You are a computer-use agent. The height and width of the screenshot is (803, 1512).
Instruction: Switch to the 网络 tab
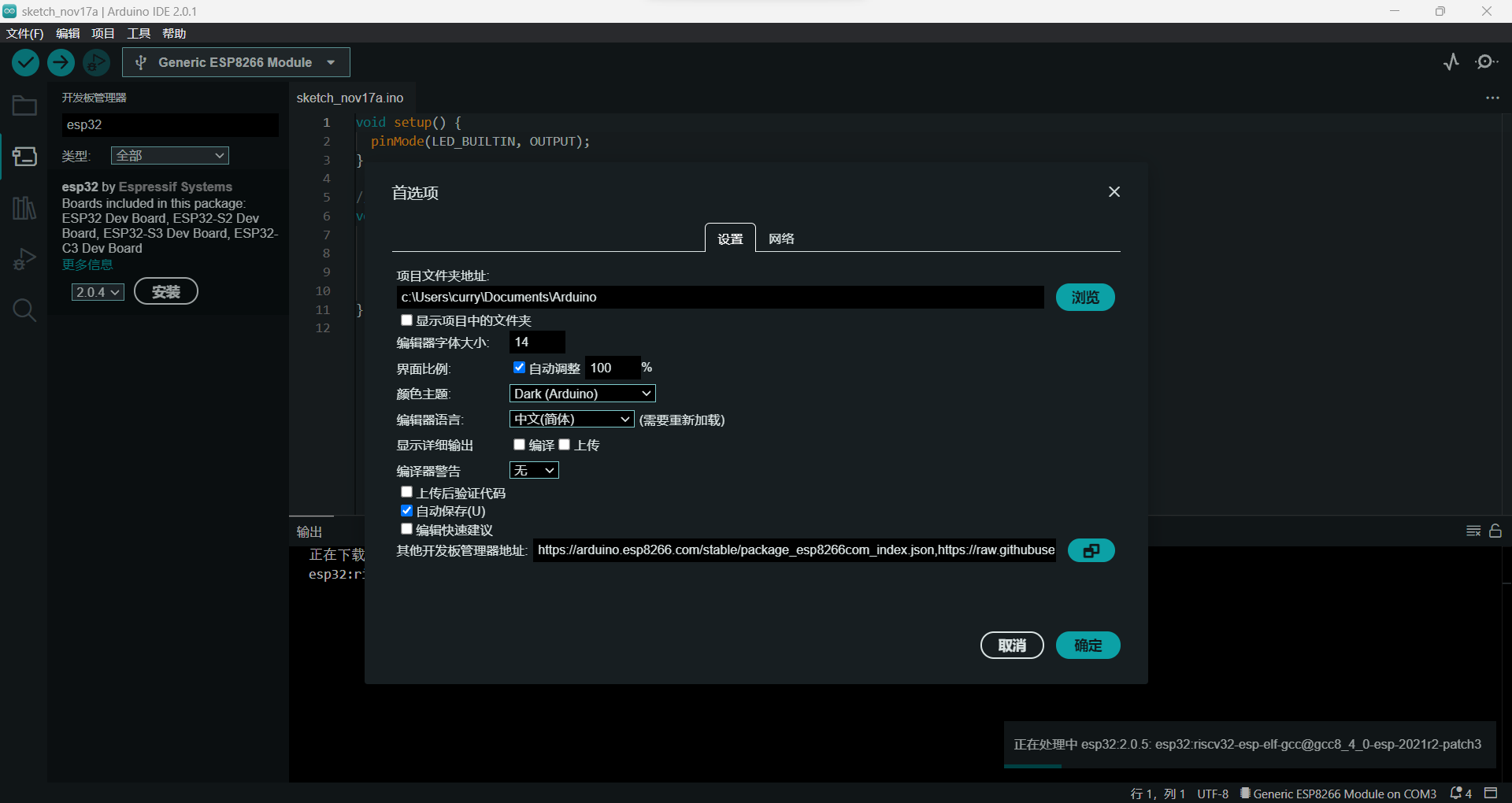click(781, 239)
